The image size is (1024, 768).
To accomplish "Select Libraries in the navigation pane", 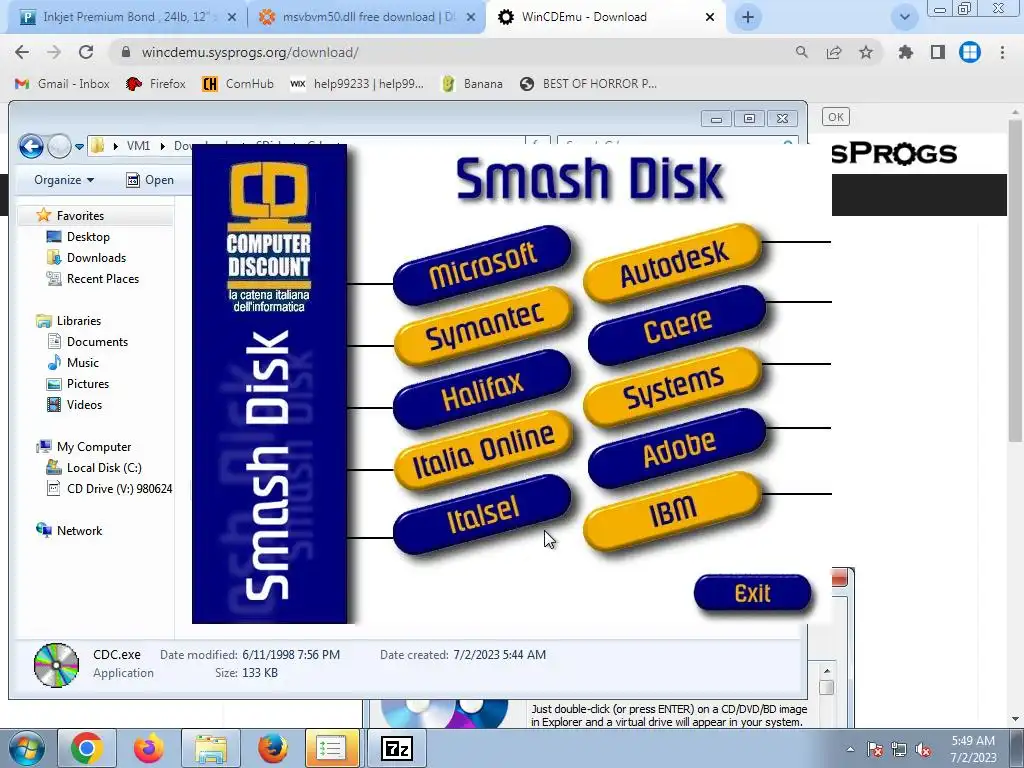I will pos(78,321).
